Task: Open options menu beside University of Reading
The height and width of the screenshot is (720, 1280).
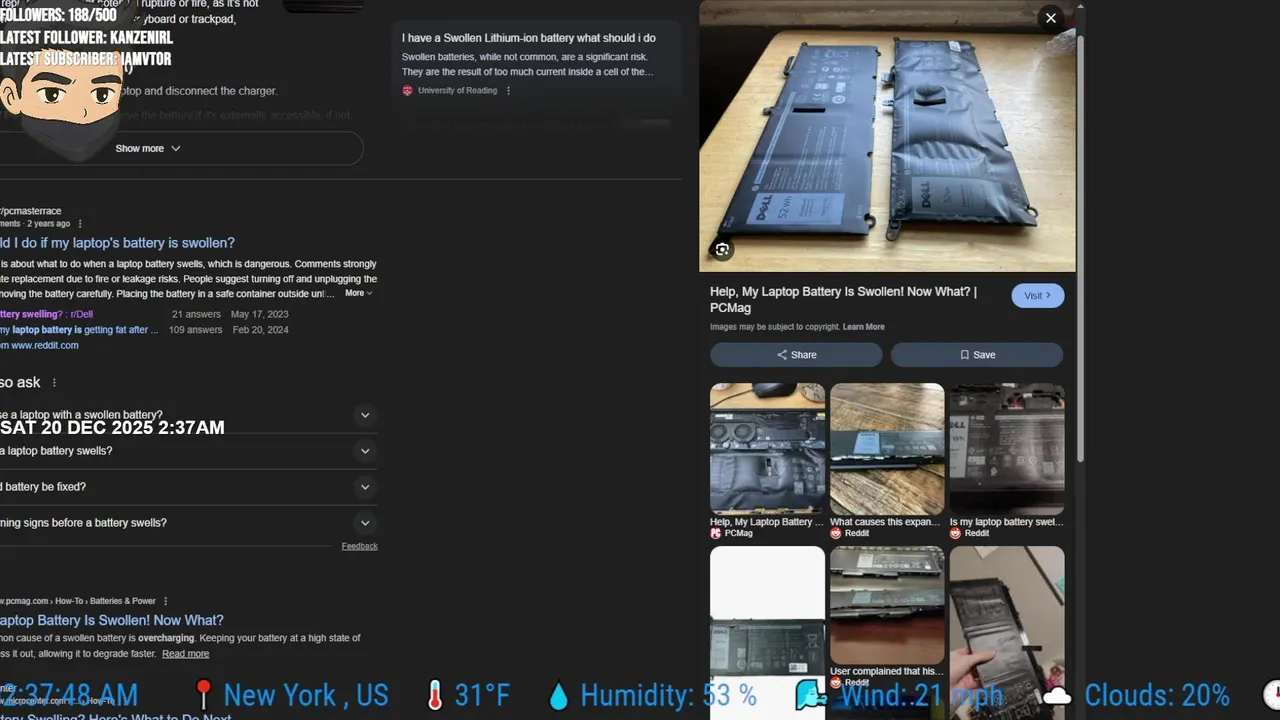Action: click(508, 90)
